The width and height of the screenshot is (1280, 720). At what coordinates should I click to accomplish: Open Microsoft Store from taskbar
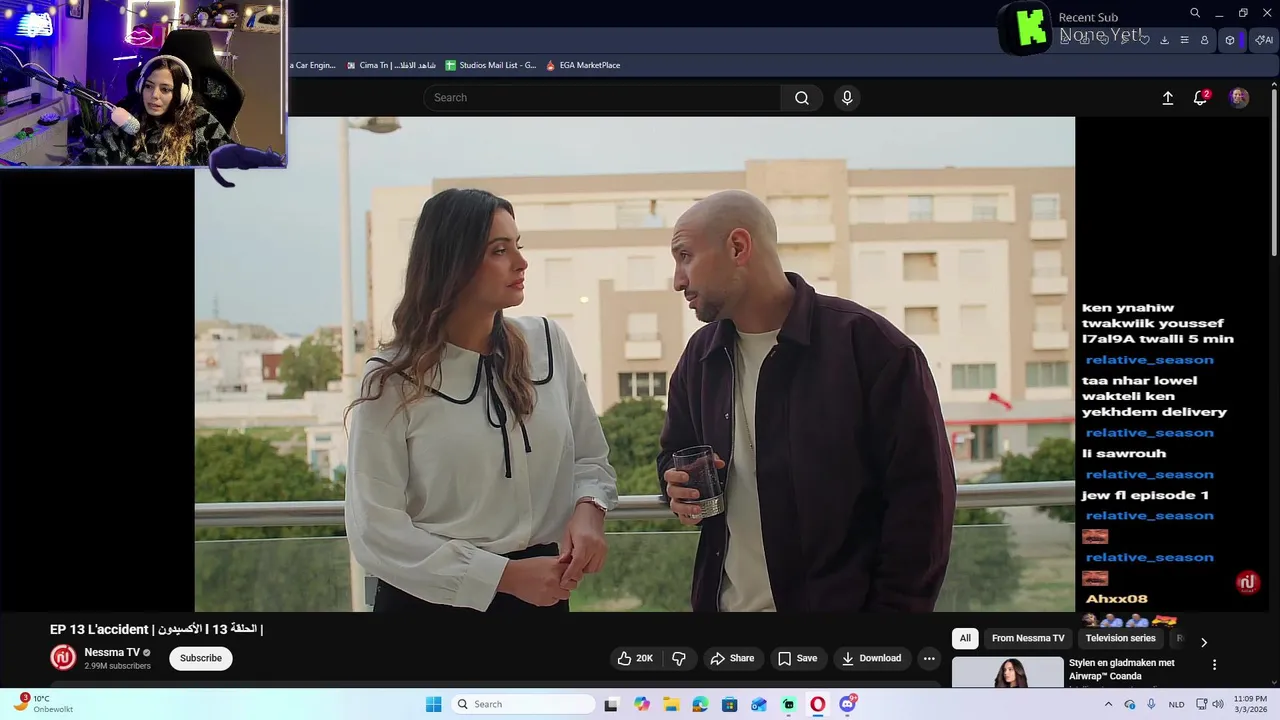pos(730,704)
